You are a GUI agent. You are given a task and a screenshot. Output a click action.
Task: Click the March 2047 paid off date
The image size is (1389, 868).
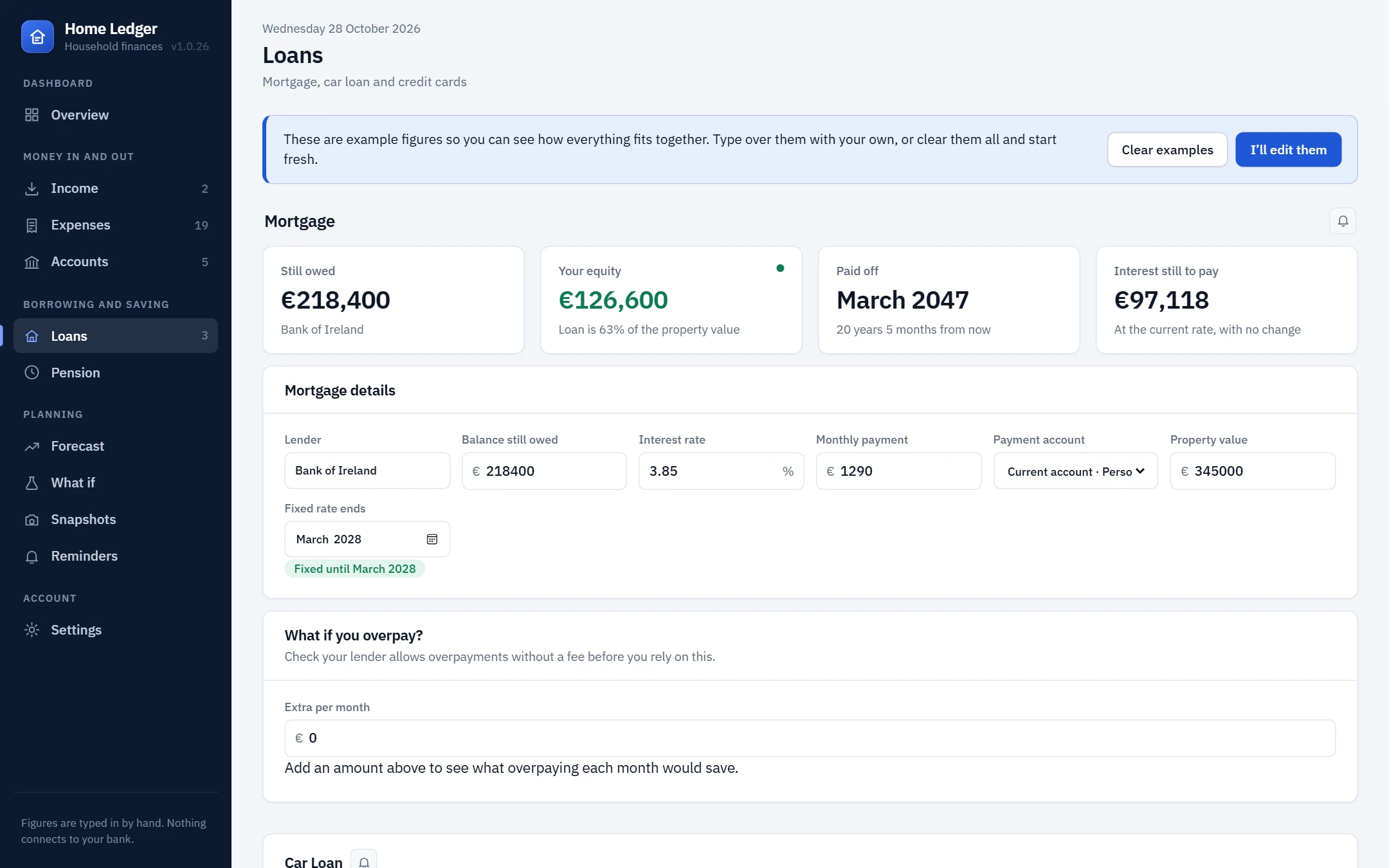click(x=902, y=300)
